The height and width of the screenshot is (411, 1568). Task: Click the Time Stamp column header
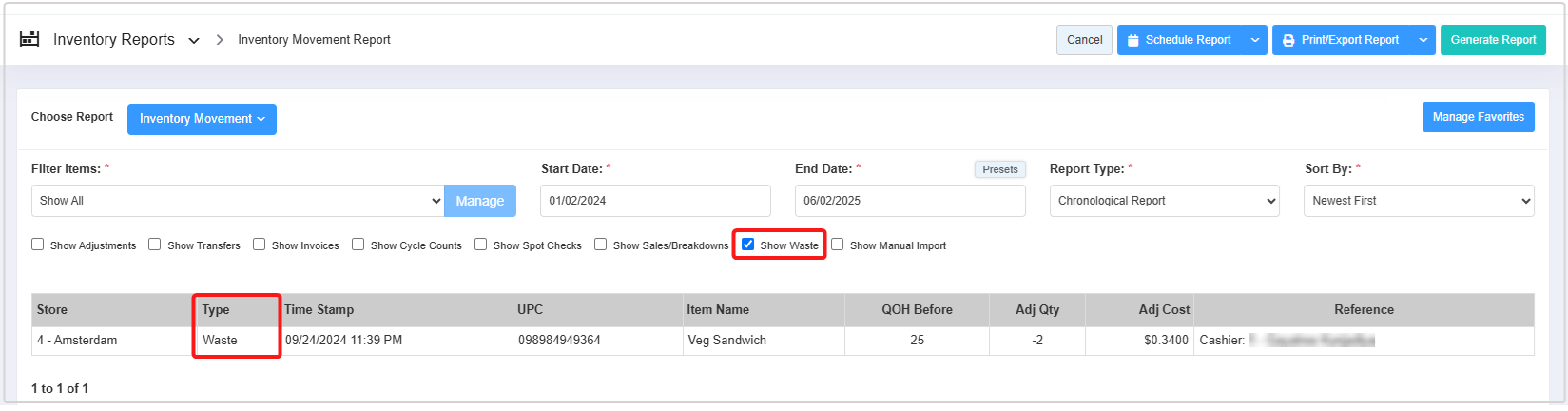pyautogui.click(x=319, y=310)
